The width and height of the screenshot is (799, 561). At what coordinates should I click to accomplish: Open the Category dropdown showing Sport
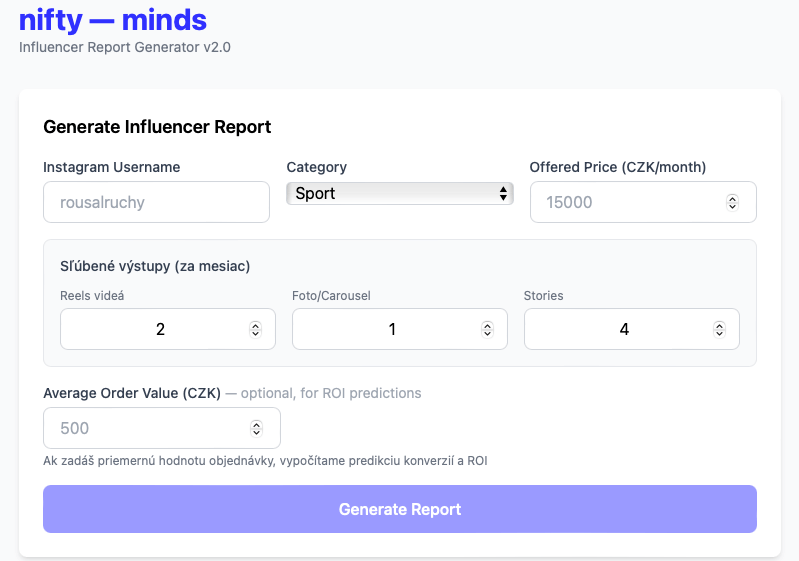pyautogui.click(x=398, y=194)
